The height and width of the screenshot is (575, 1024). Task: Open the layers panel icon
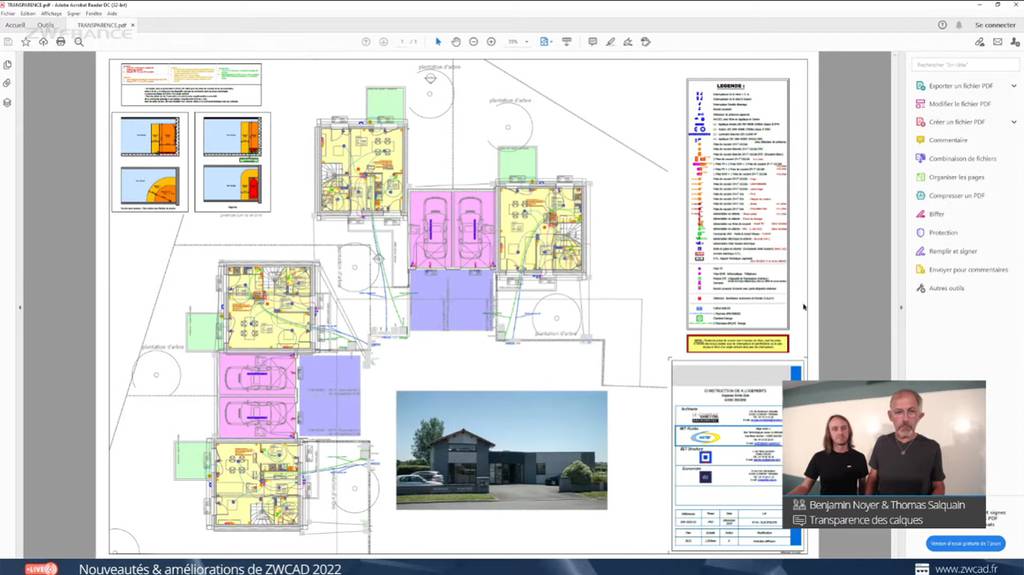click(x=8, y=103)
